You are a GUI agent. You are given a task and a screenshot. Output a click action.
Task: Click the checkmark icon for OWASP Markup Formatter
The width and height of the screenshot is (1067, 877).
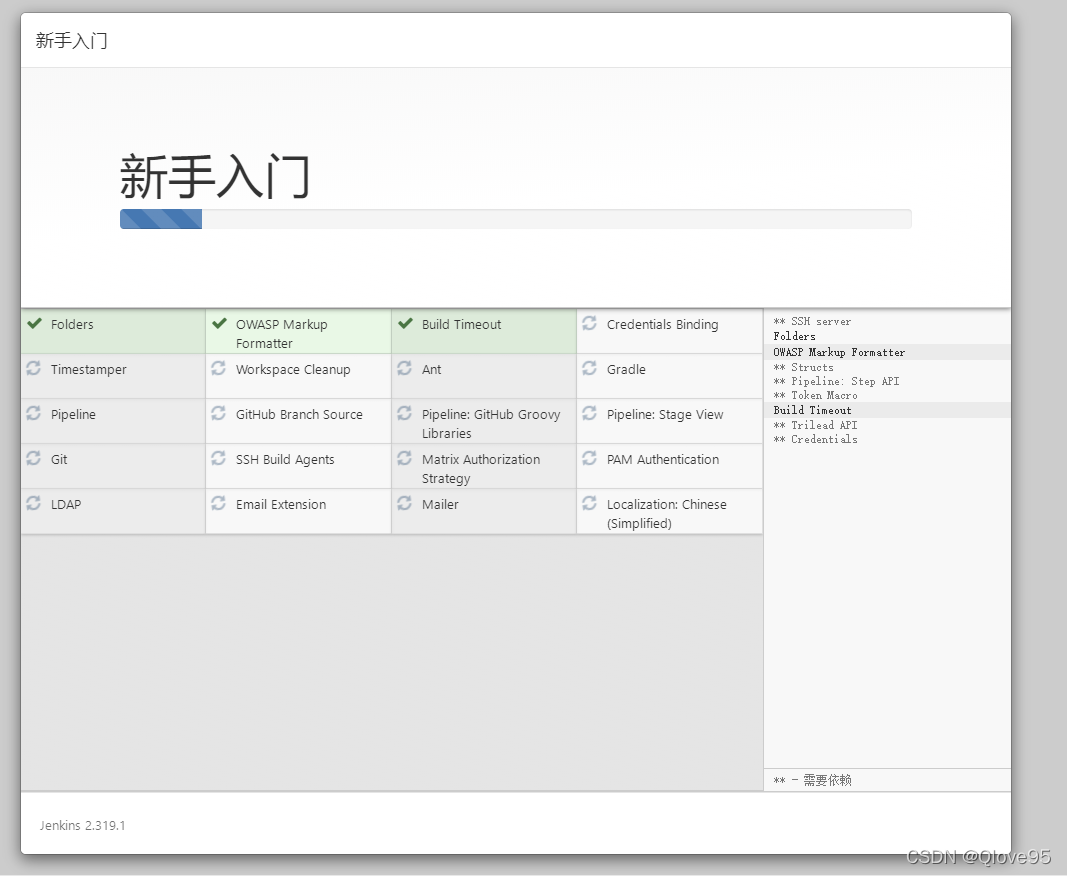[219, 324]
